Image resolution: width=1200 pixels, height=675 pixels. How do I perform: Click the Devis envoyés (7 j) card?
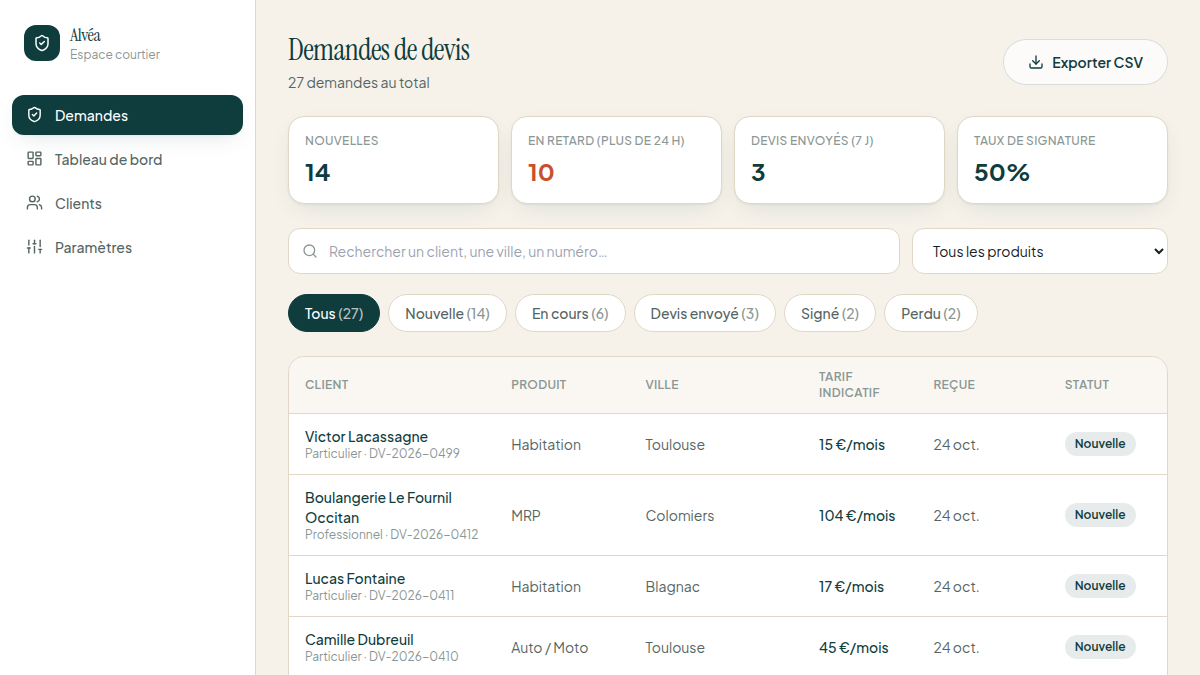[x=839, y=160]
